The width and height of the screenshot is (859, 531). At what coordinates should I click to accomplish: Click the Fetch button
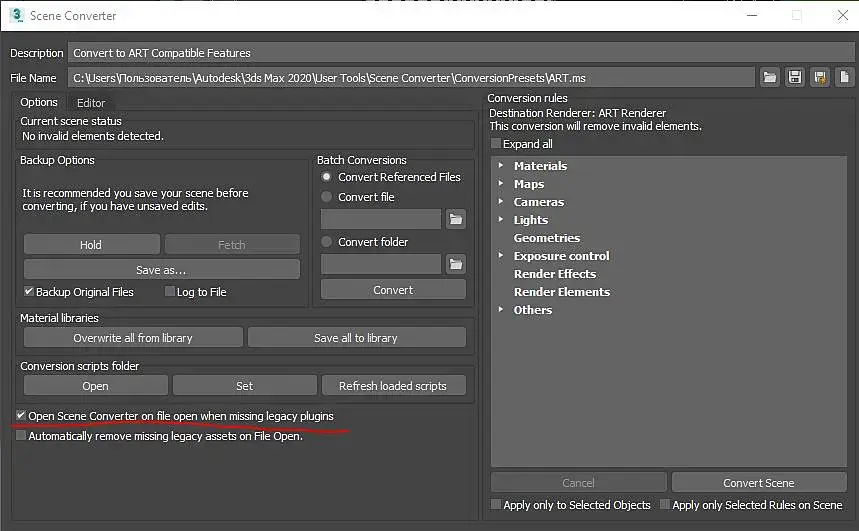point(232,244)
